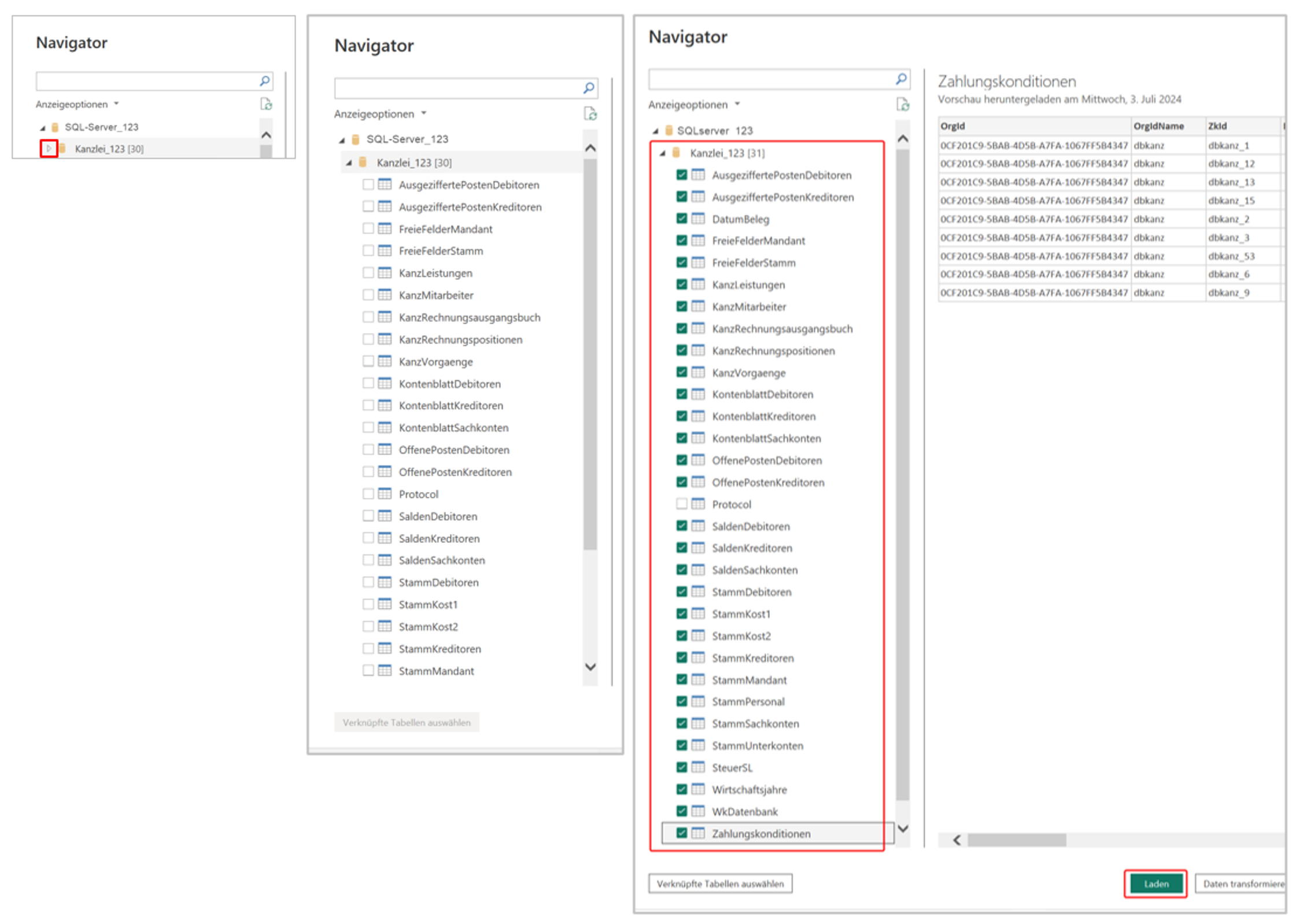Collapse SQL-Server_123 node in middle Navigator
This screenshot has height=924, width=1296.
341,140
